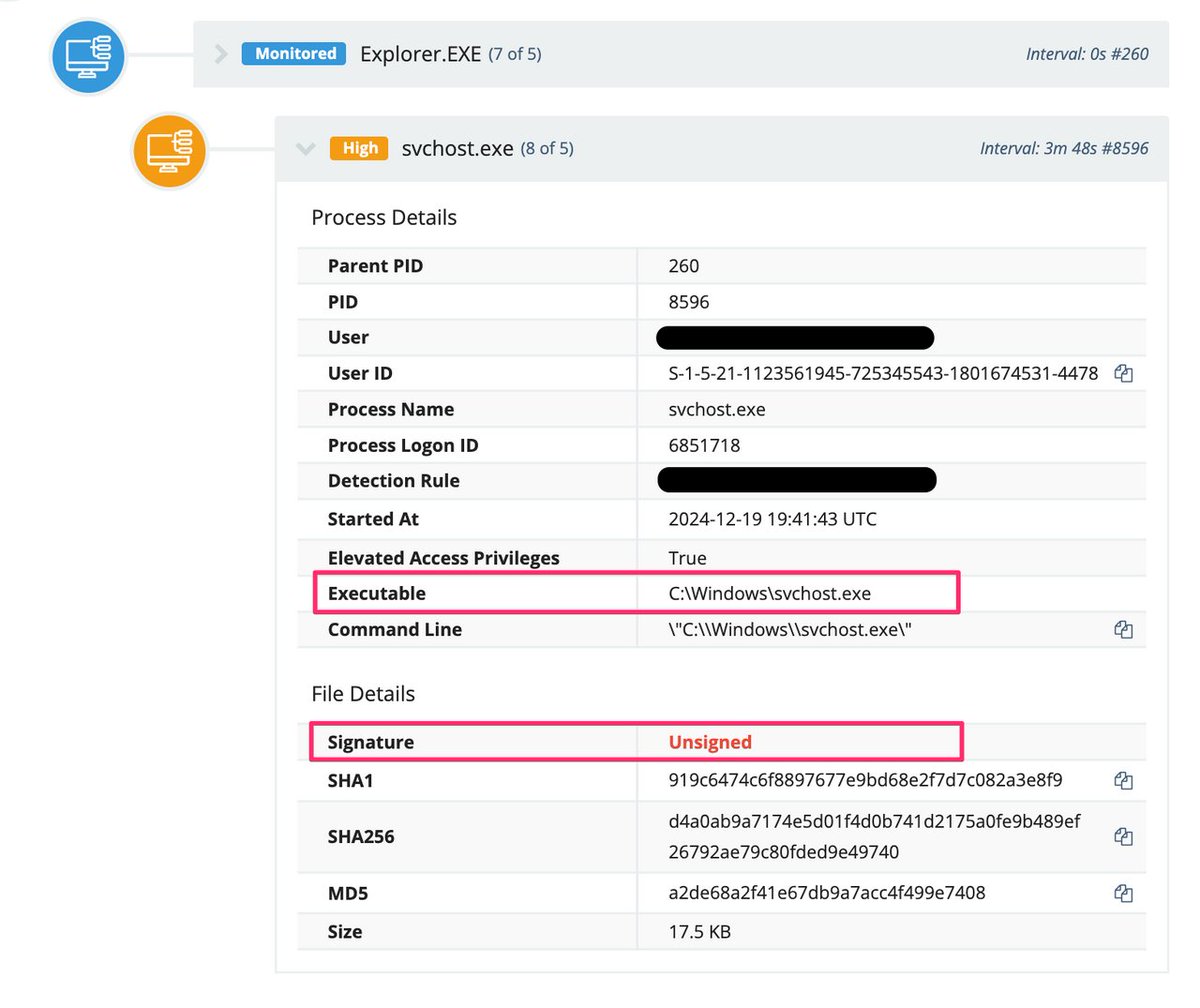Select the Size value 17.5 KB
This screenshot has width=1200, height=1008.
pos(699,932)
